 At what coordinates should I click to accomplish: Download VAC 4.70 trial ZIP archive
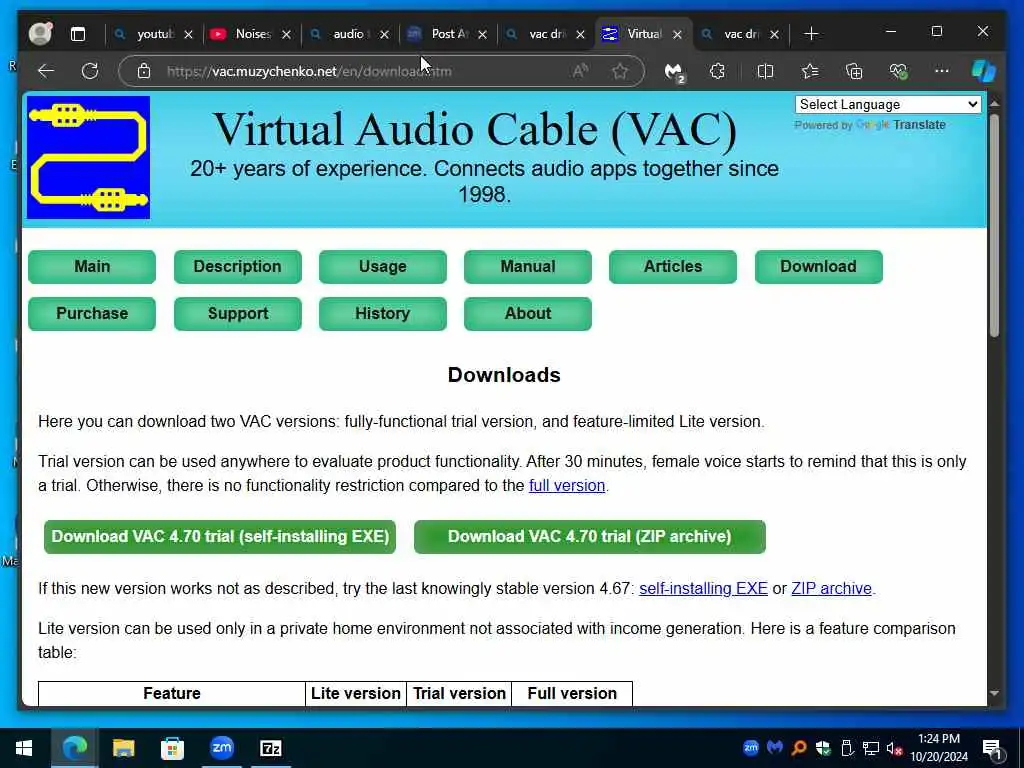pyautogui.click(x=590, y=537)
